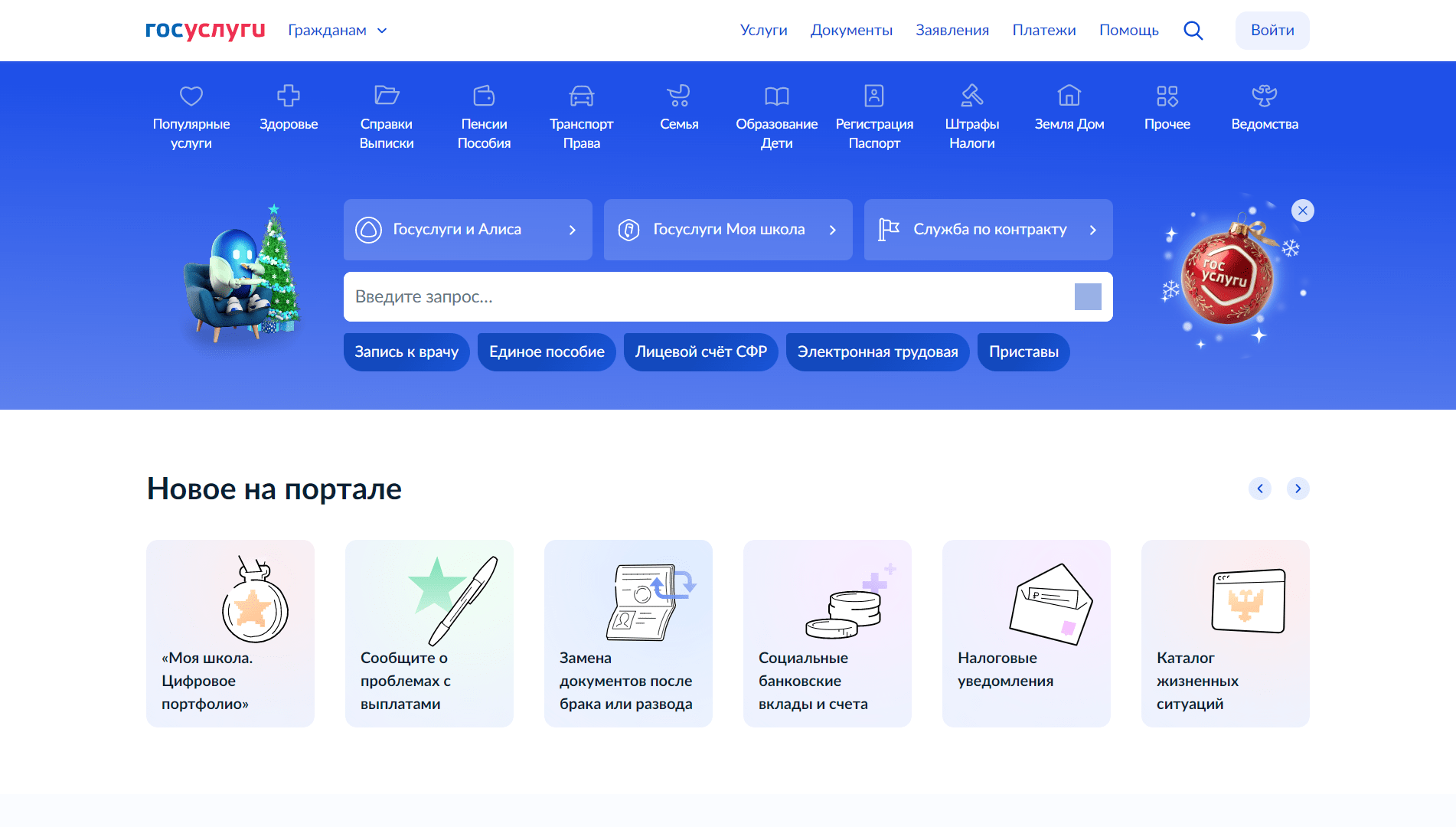1456x827 pixels.
Task: Click the Штрафы Налоги gavel icon
Action: pyautogui.click(x=971, y=96)
